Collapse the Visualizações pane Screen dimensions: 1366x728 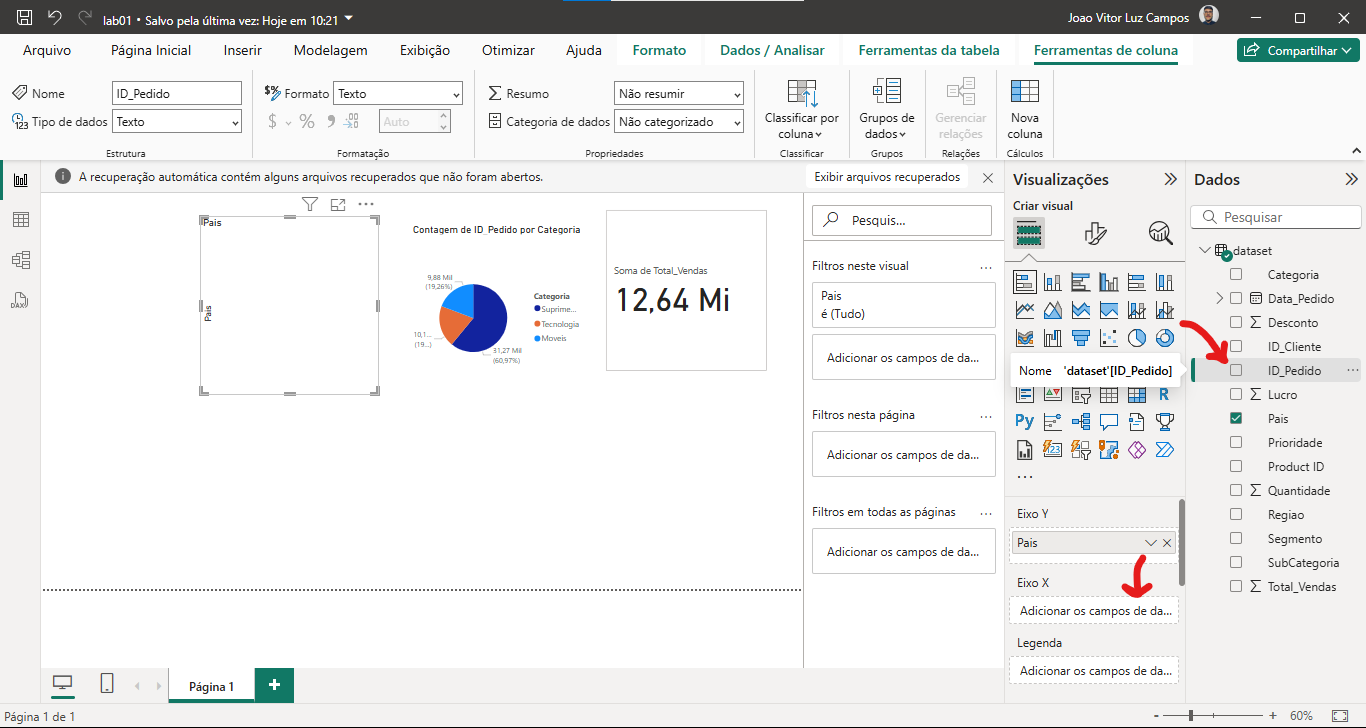pyautogui.click(x=1170, y=180)
